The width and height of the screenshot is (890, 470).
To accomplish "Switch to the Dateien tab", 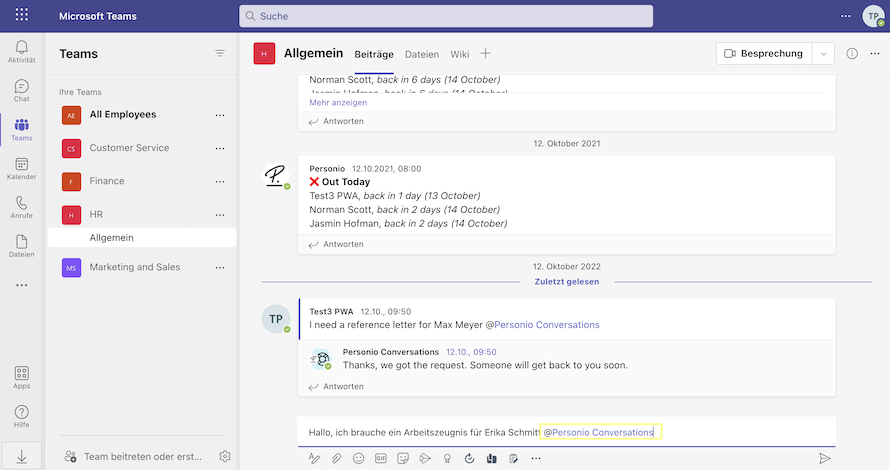I will tap(422, 54).
